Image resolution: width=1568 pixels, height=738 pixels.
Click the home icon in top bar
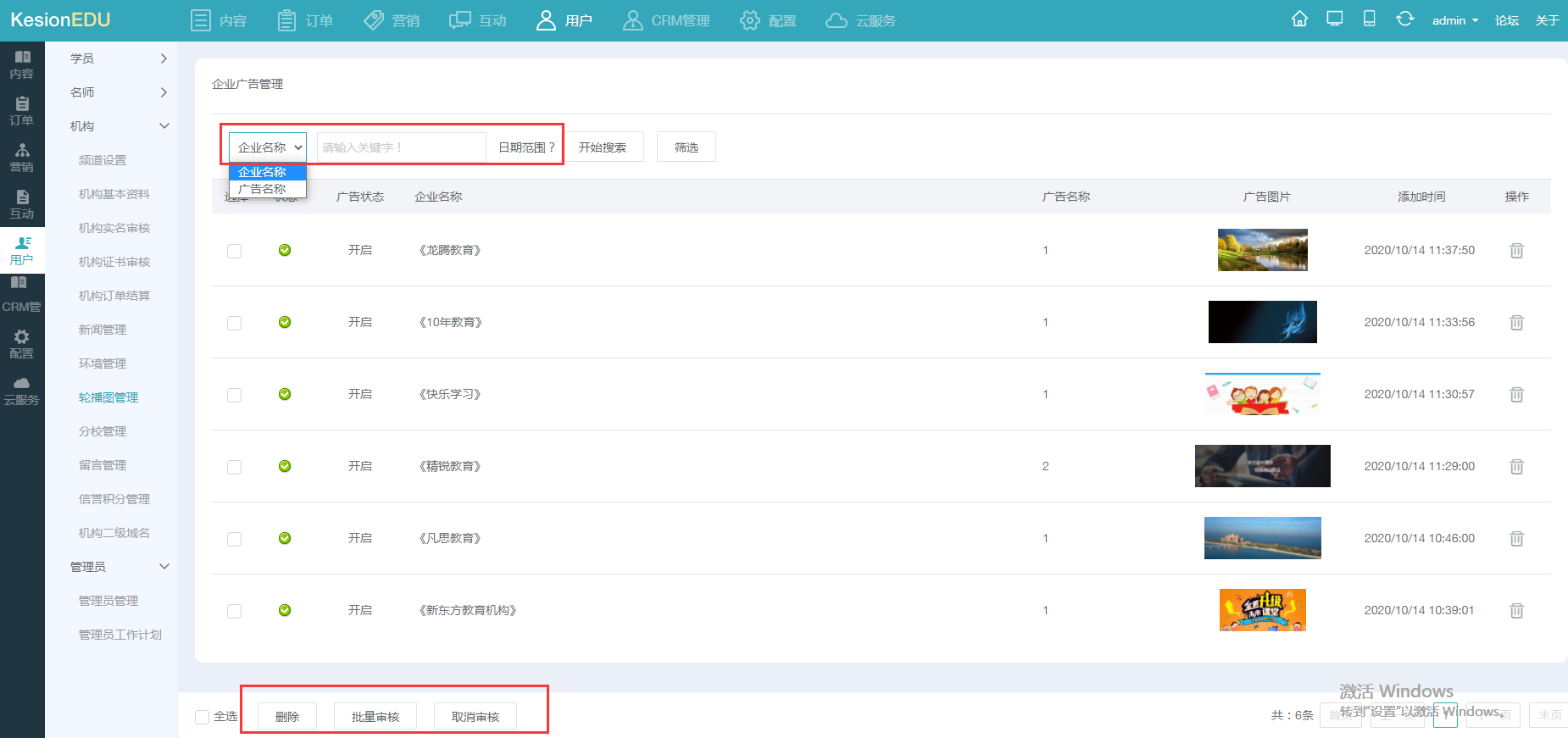tap(1299, 19)
